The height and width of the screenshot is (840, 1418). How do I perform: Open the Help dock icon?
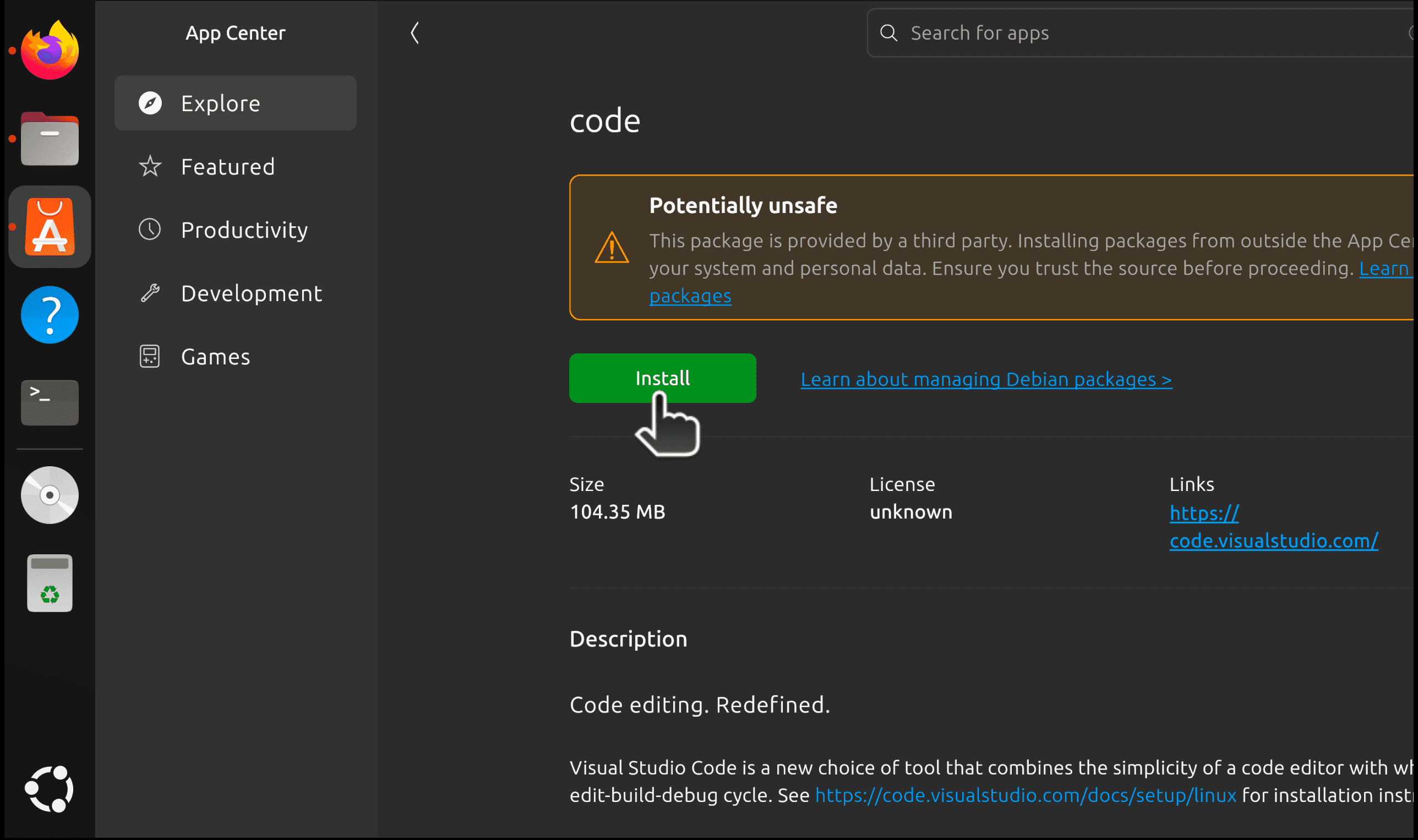click(50, 315)
